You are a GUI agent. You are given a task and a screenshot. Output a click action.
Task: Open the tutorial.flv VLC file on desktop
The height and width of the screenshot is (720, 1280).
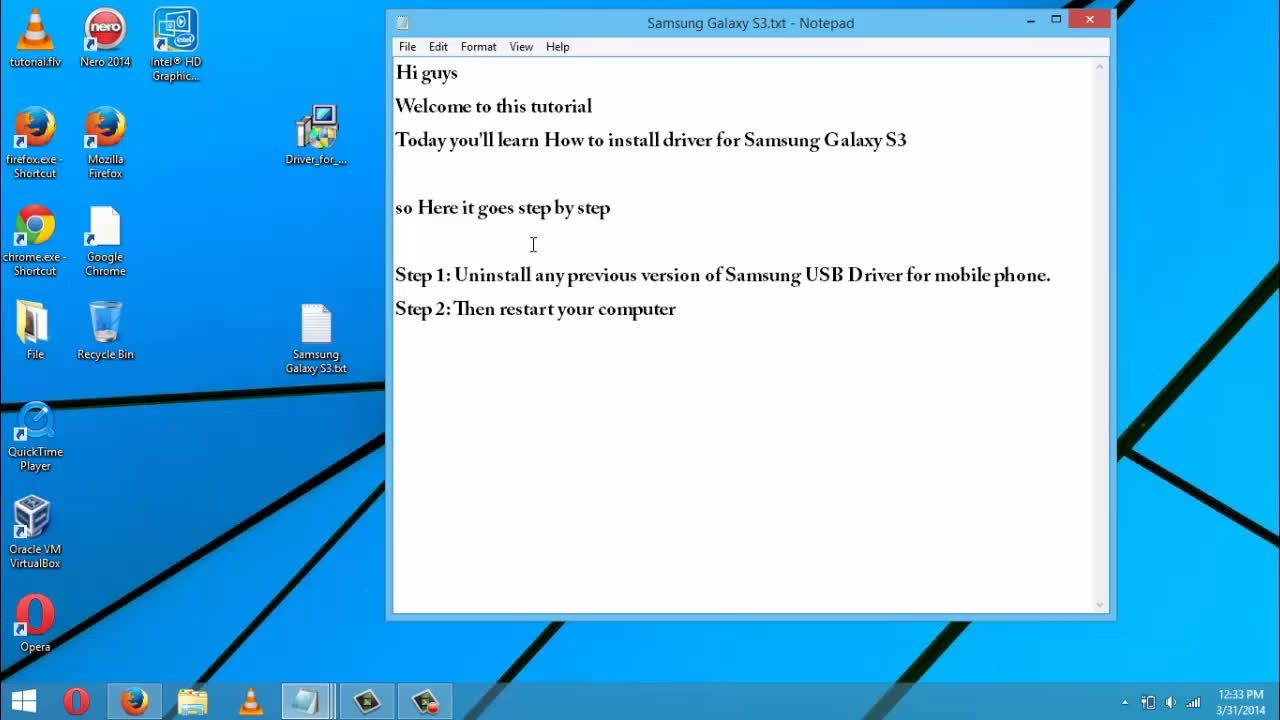click(35, 38)
